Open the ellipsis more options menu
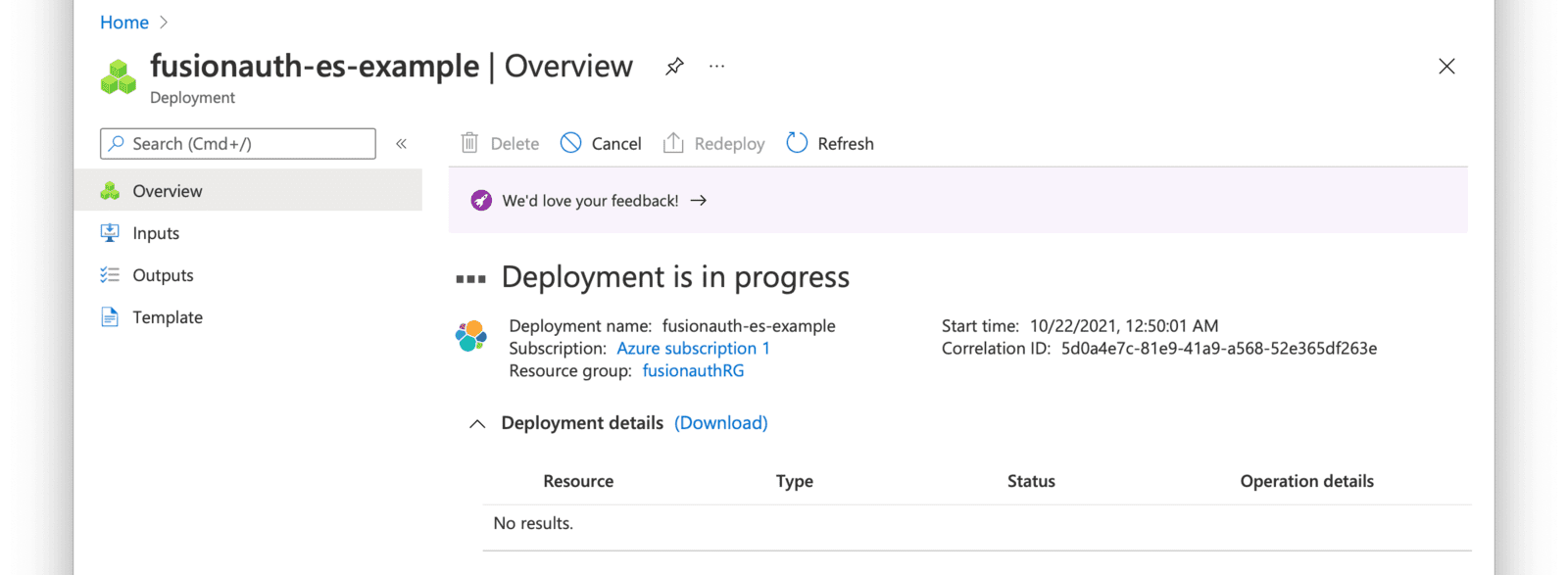The image size is (1568, 575). 717,67
